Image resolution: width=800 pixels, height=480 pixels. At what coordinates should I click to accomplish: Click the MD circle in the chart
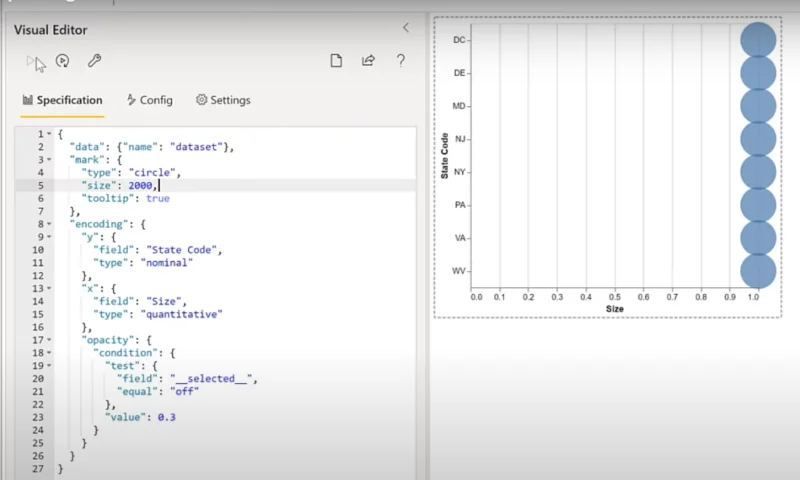point(758,106)
